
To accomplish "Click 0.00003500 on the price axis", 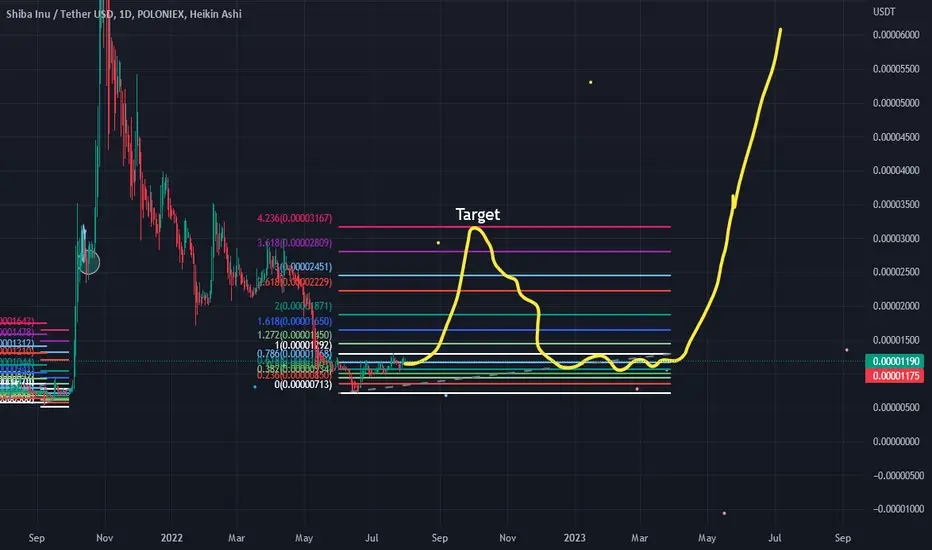I will (x=896, y=204).
